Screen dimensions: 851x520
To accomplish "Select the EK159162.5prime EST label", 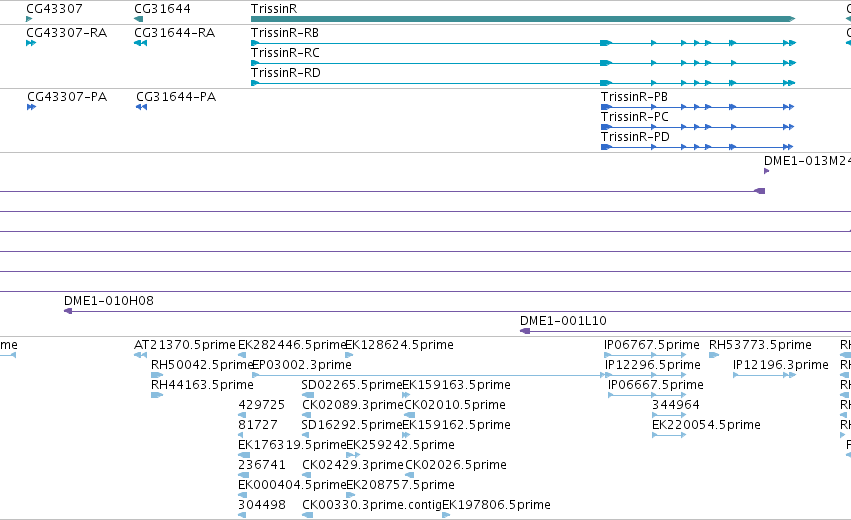I will click(x=456, y=426).
